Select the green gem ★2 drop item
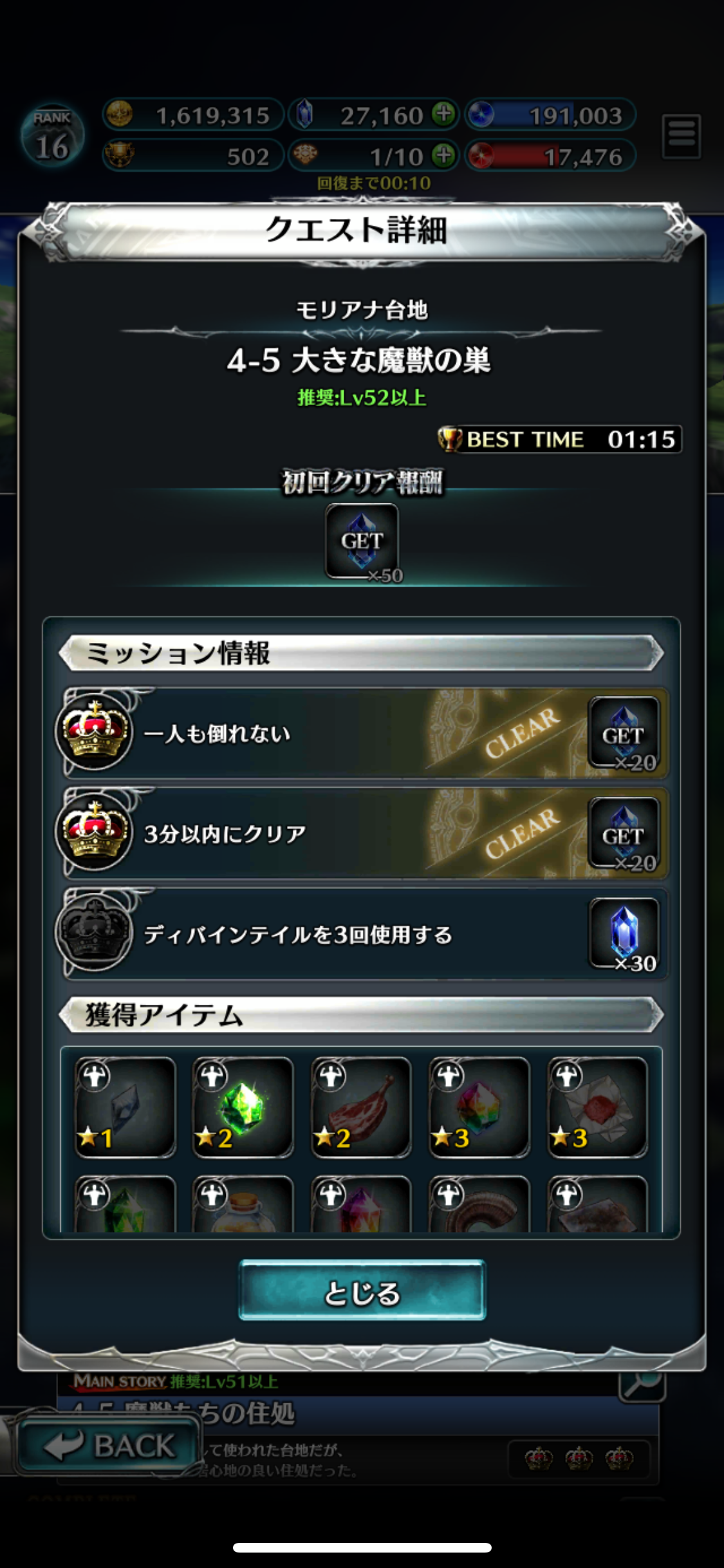The image size is (724, 1568). pyautogui.click(x=243, y=1107)
